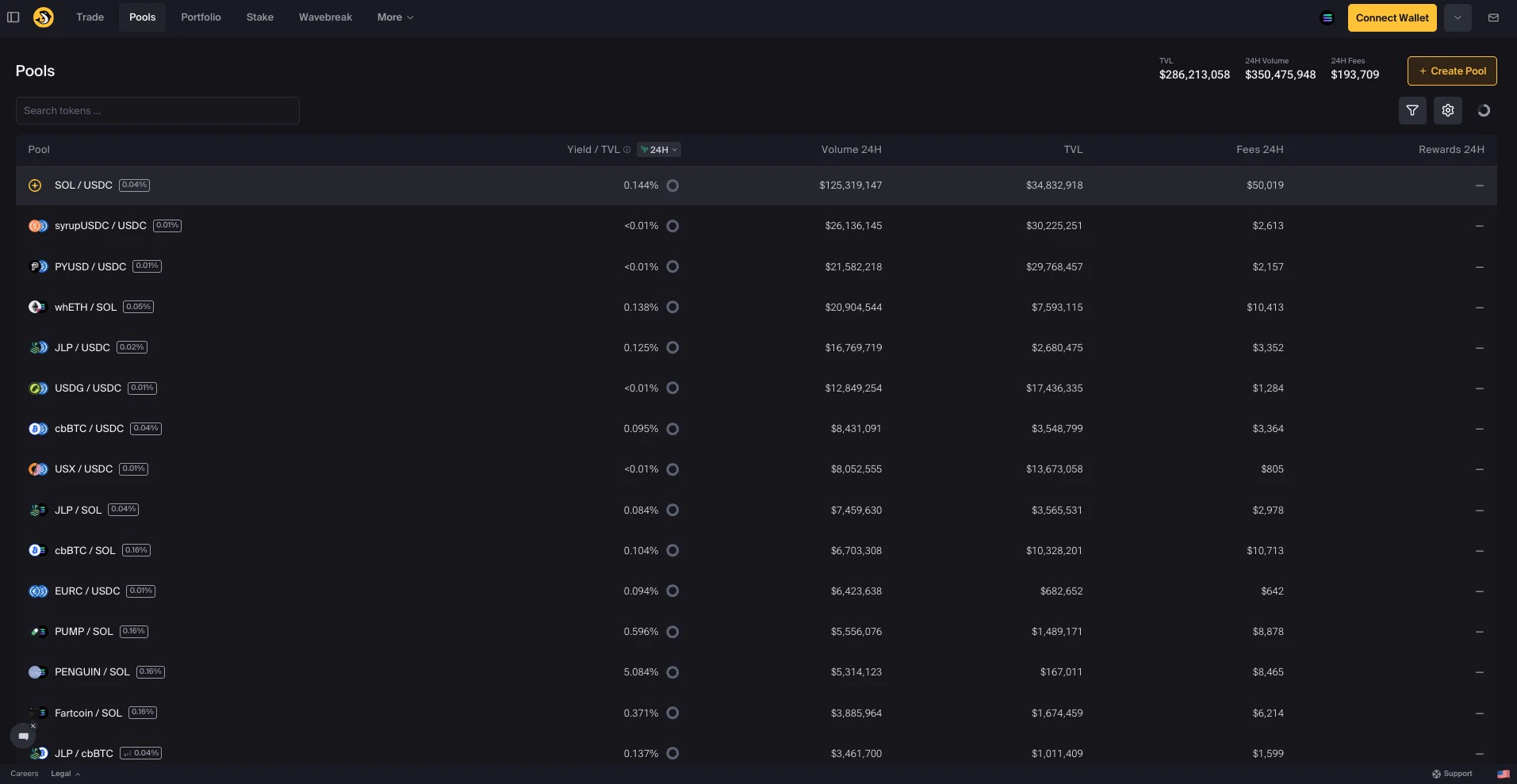The width and height of the screenshot is (1517, 784).
Task: Click the yield ring on SOL / USDC row
Action: 672,185
